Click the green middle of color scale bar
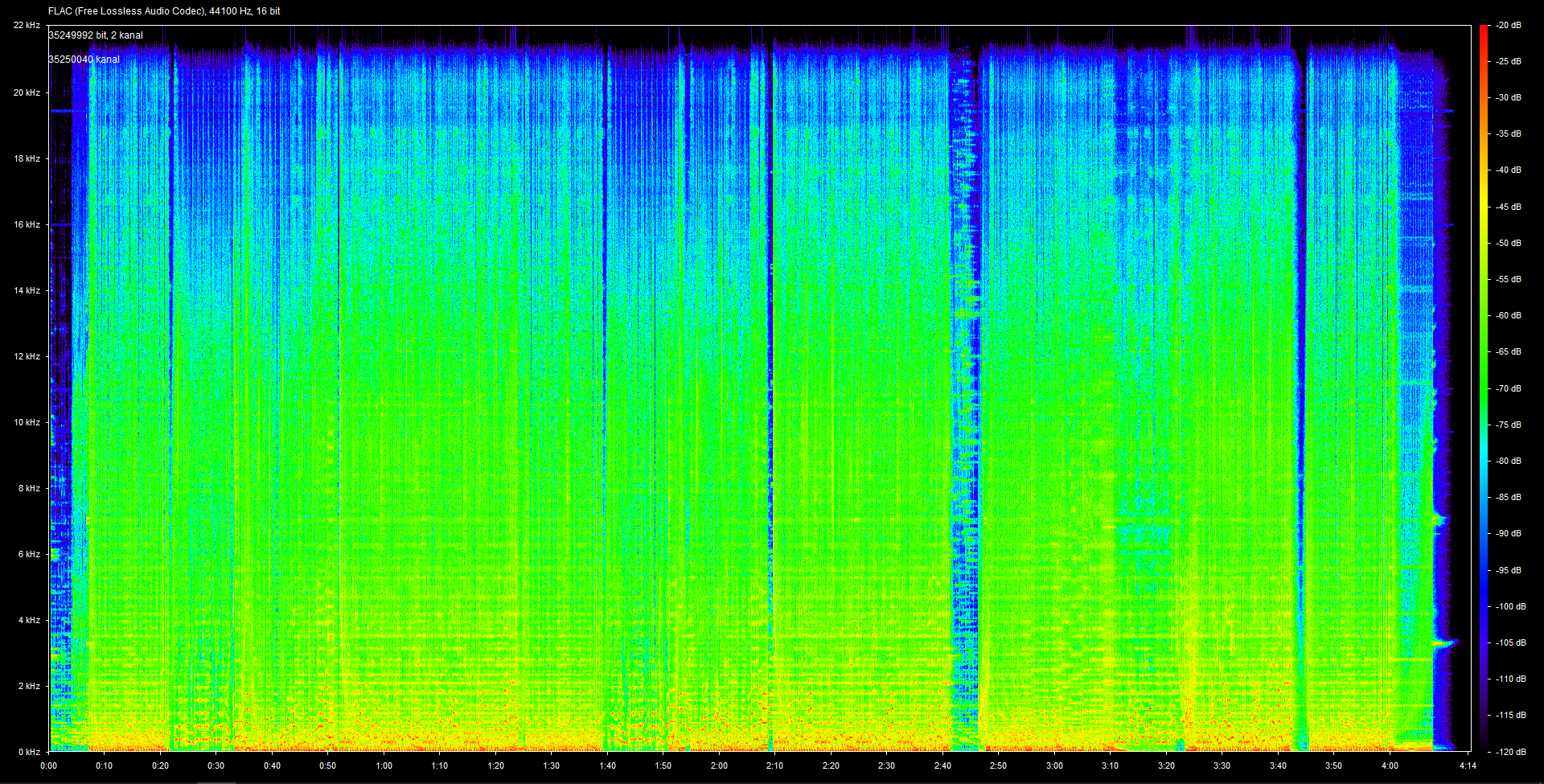This screenshot has width=1544, height=784. click(x=1484, y=386)
